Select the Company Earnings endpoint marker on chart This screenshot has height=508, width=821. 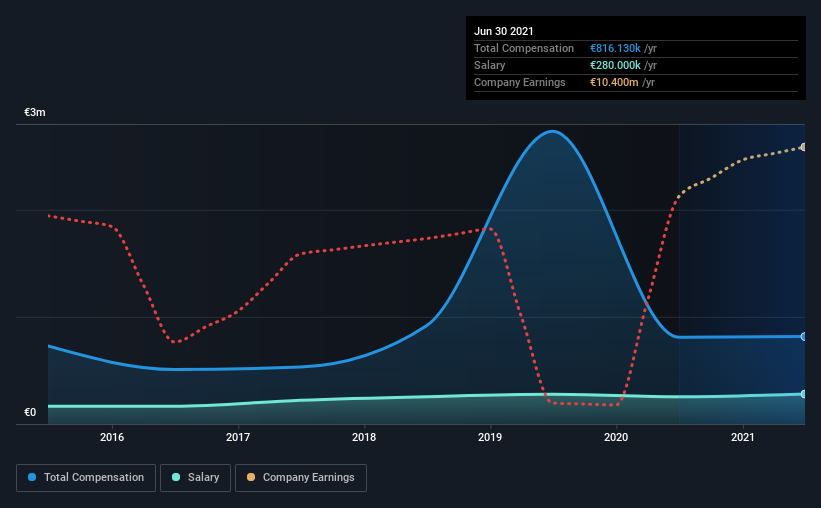tap(803, 147)
